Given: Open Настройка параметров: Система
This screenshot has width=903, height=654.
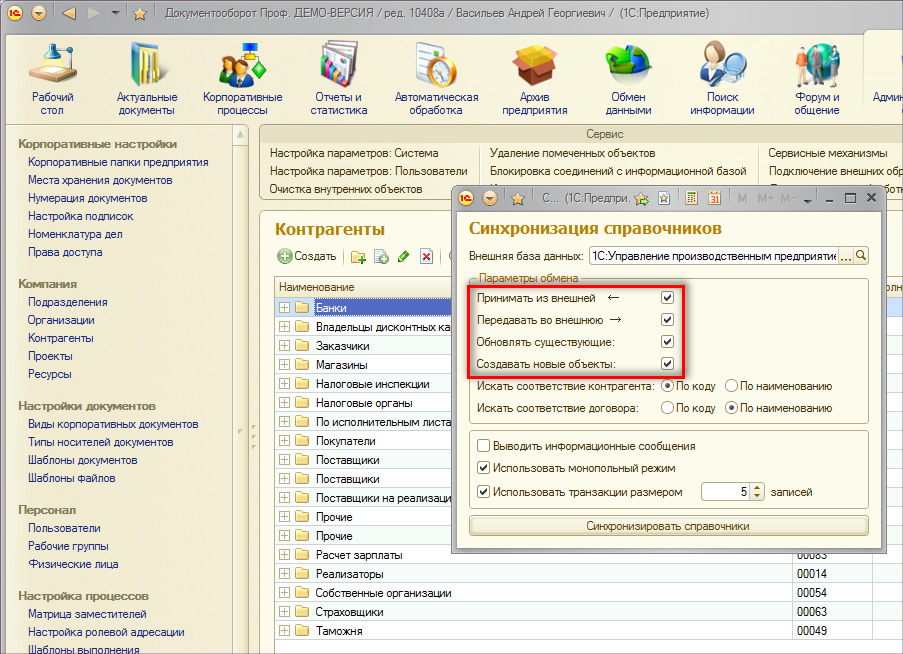Looking at the screenshot, I should click(x=354, y=153).
